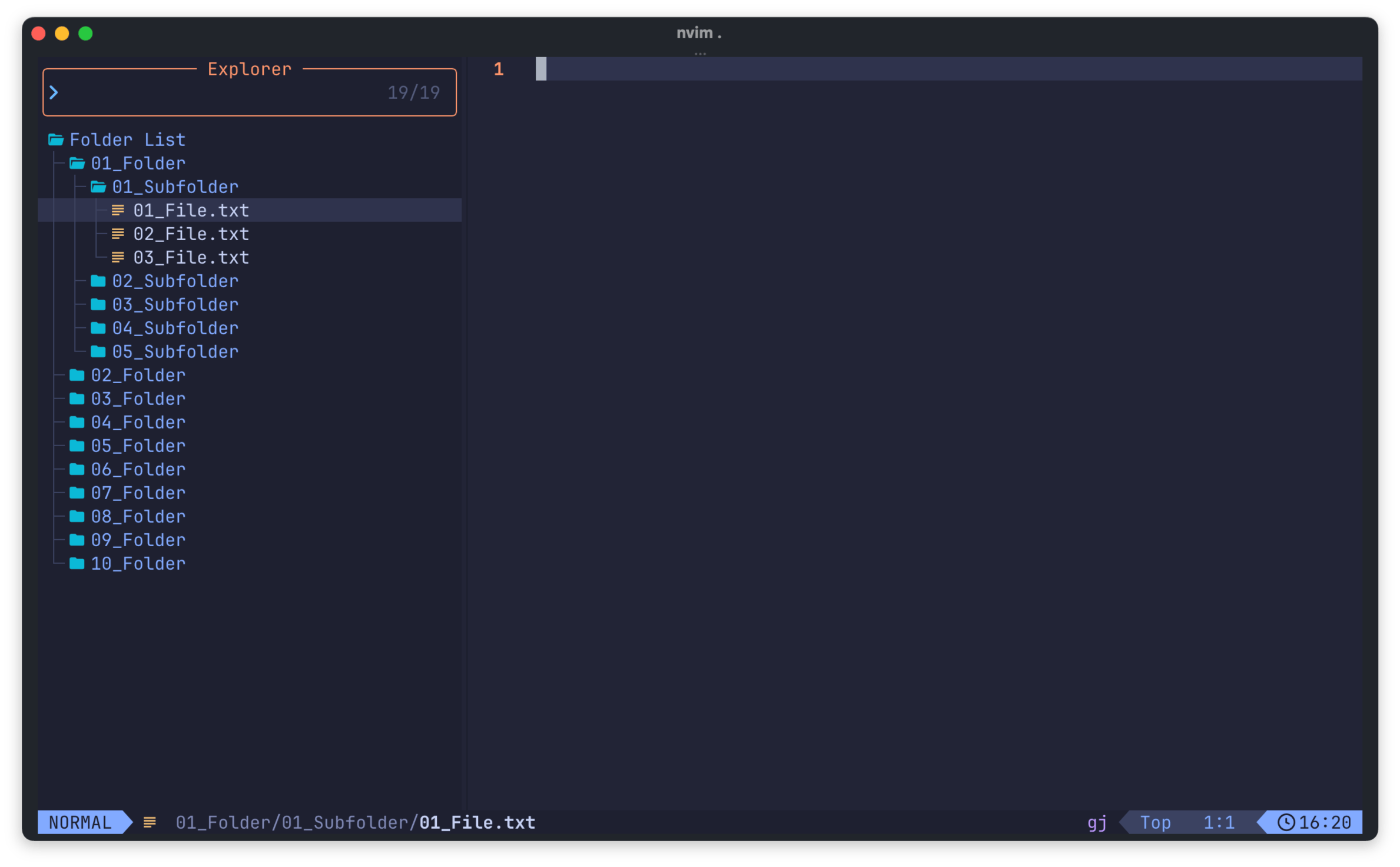Click the file-type icon in the statusline
The image size is (1400, 867).
click(150, 822)
